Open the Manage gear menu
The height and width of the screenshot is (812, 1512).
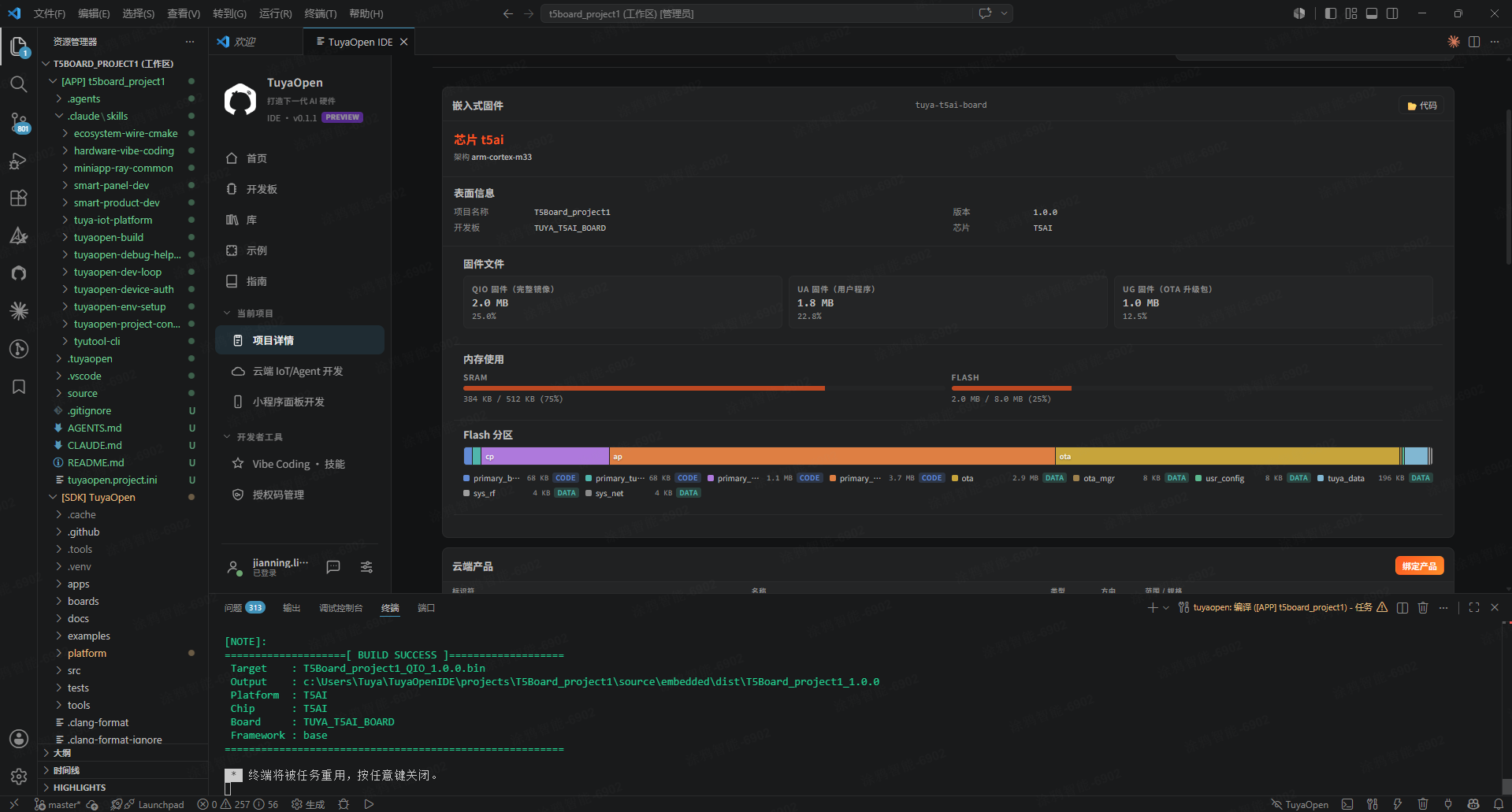tap(19, 777)
